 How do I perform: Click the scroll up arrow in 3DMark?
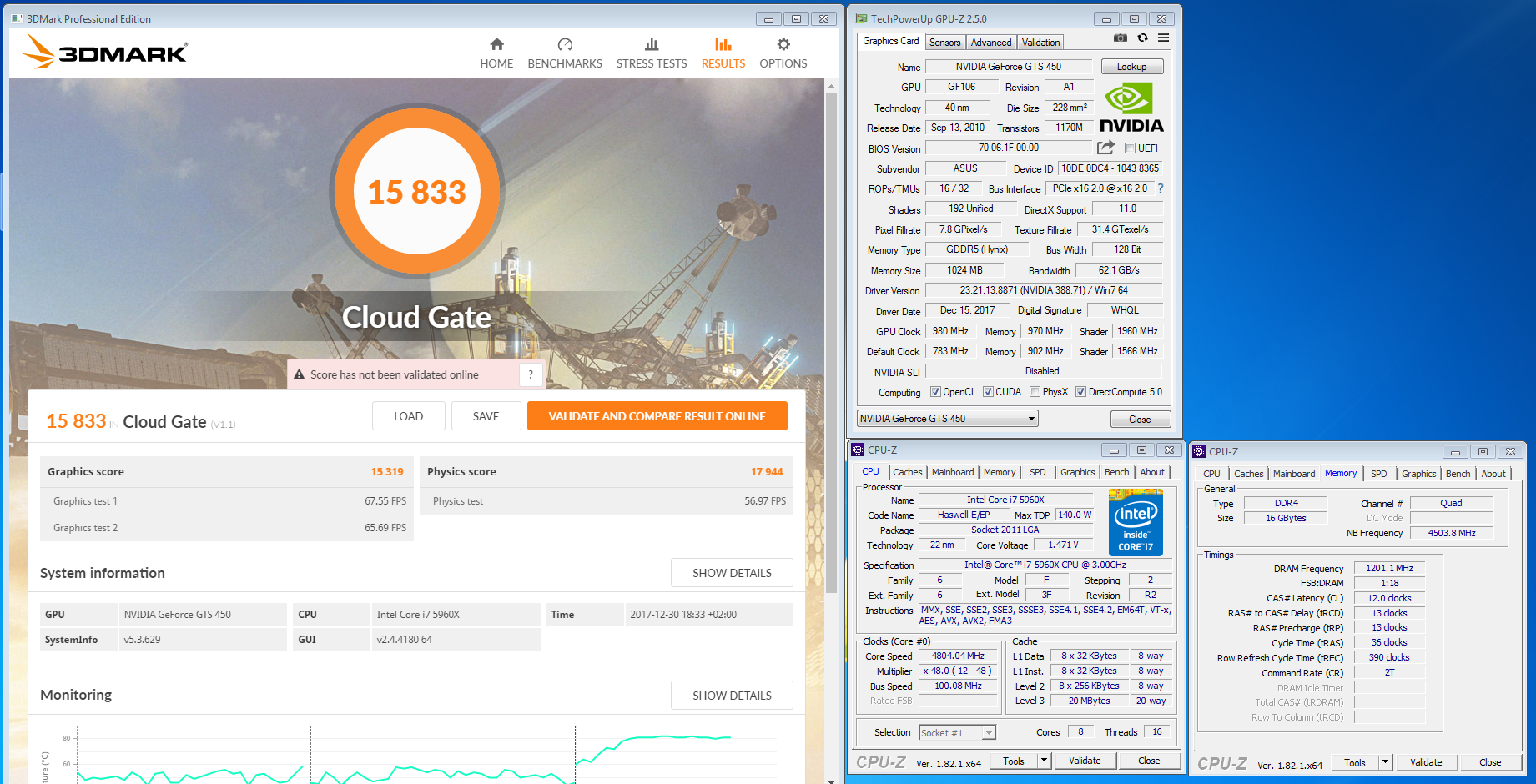[831, 86]
